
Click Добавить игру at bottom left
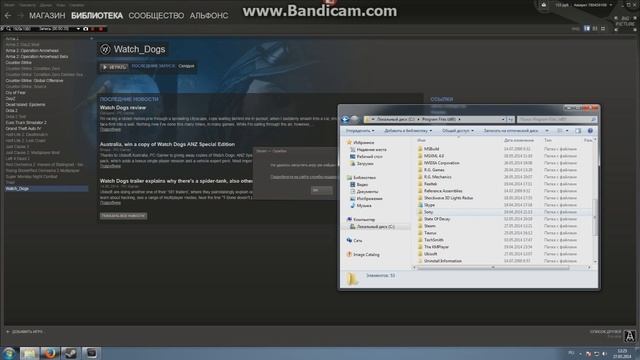click(24, 332)
